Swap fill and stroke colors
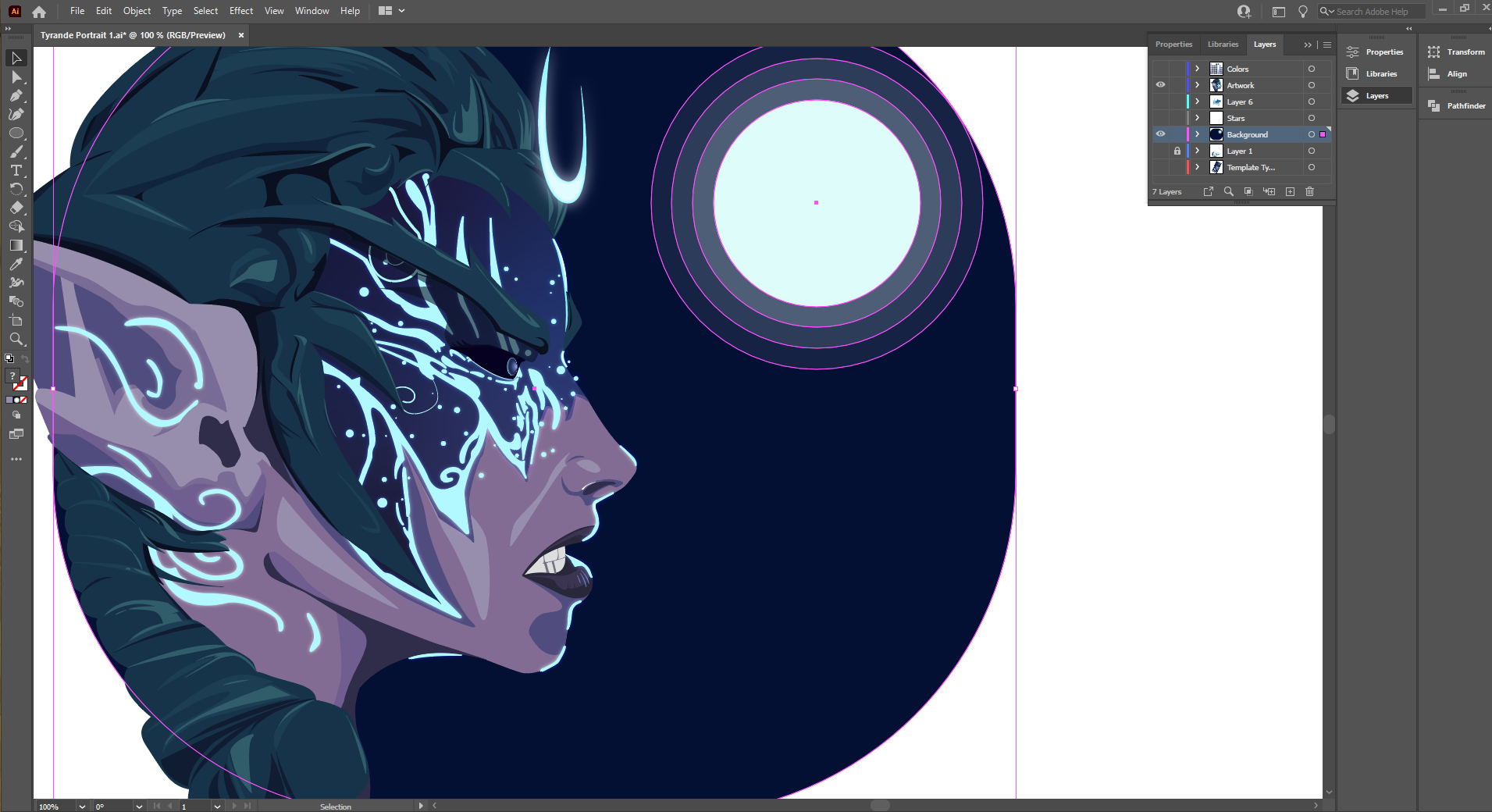 coord(24,358)
